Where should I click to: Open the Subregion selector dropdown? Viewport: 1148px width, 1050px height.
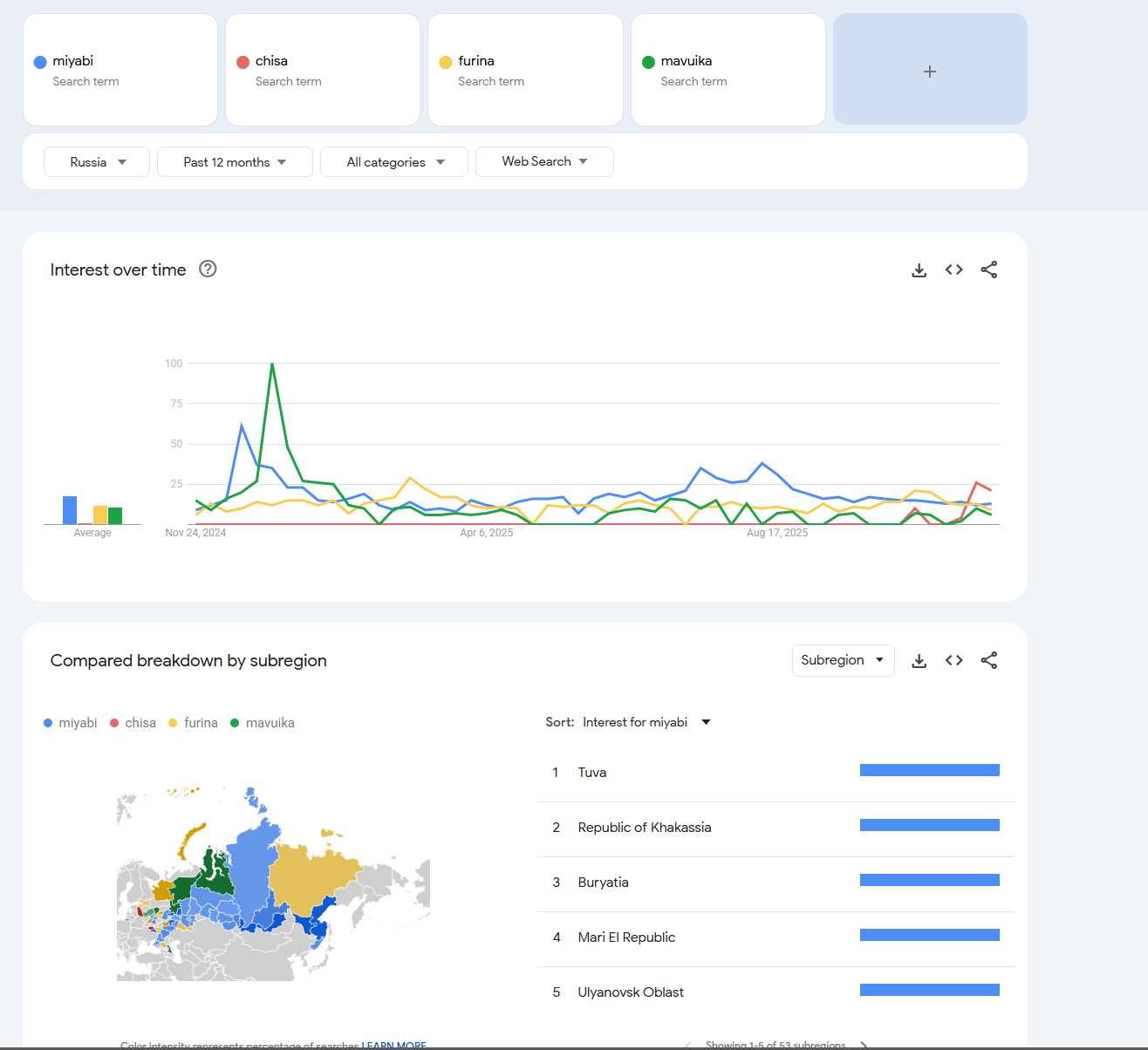point(843,660)
